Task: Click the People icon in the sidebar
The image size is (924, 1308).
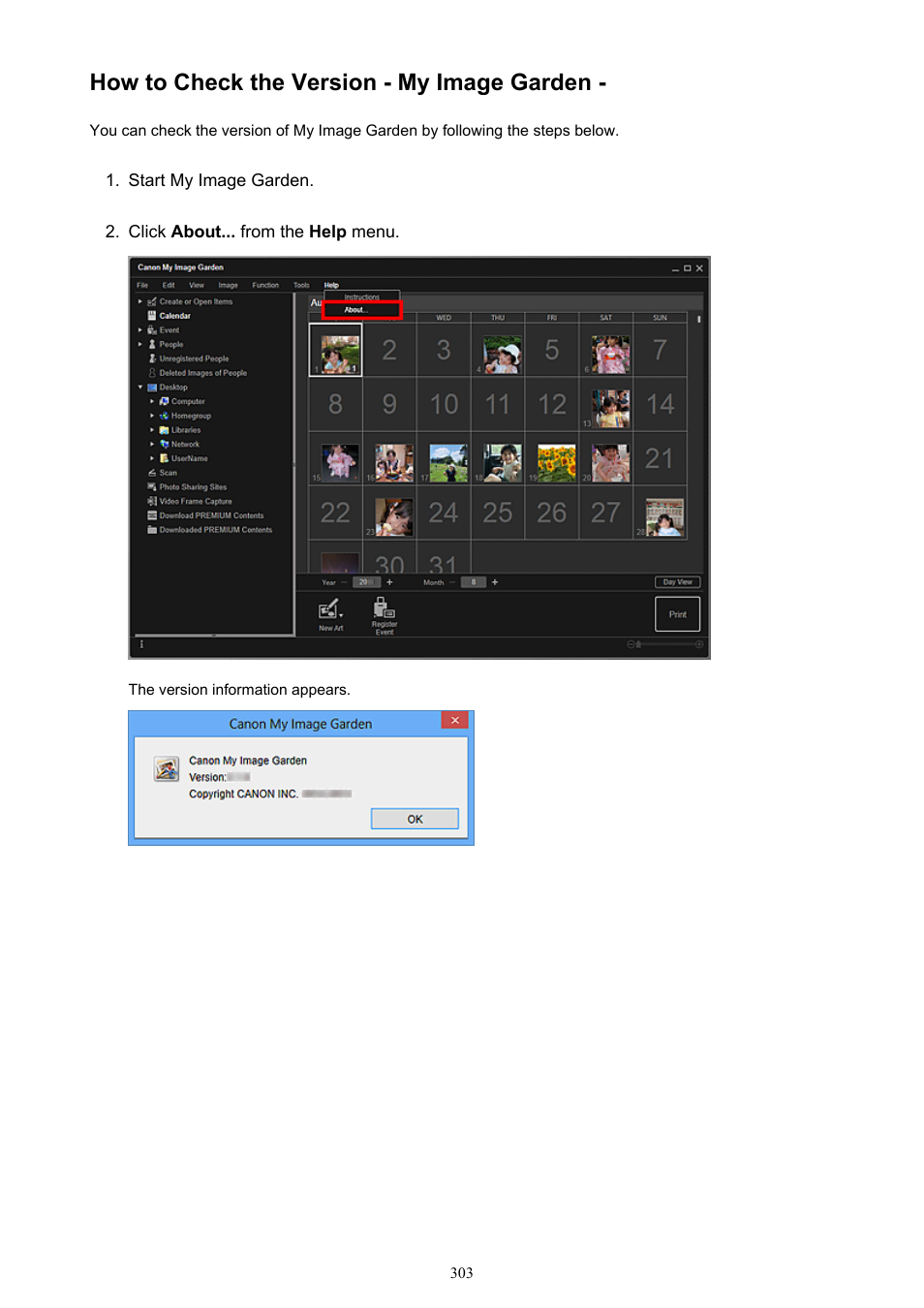Action: (x=152, y=344)
